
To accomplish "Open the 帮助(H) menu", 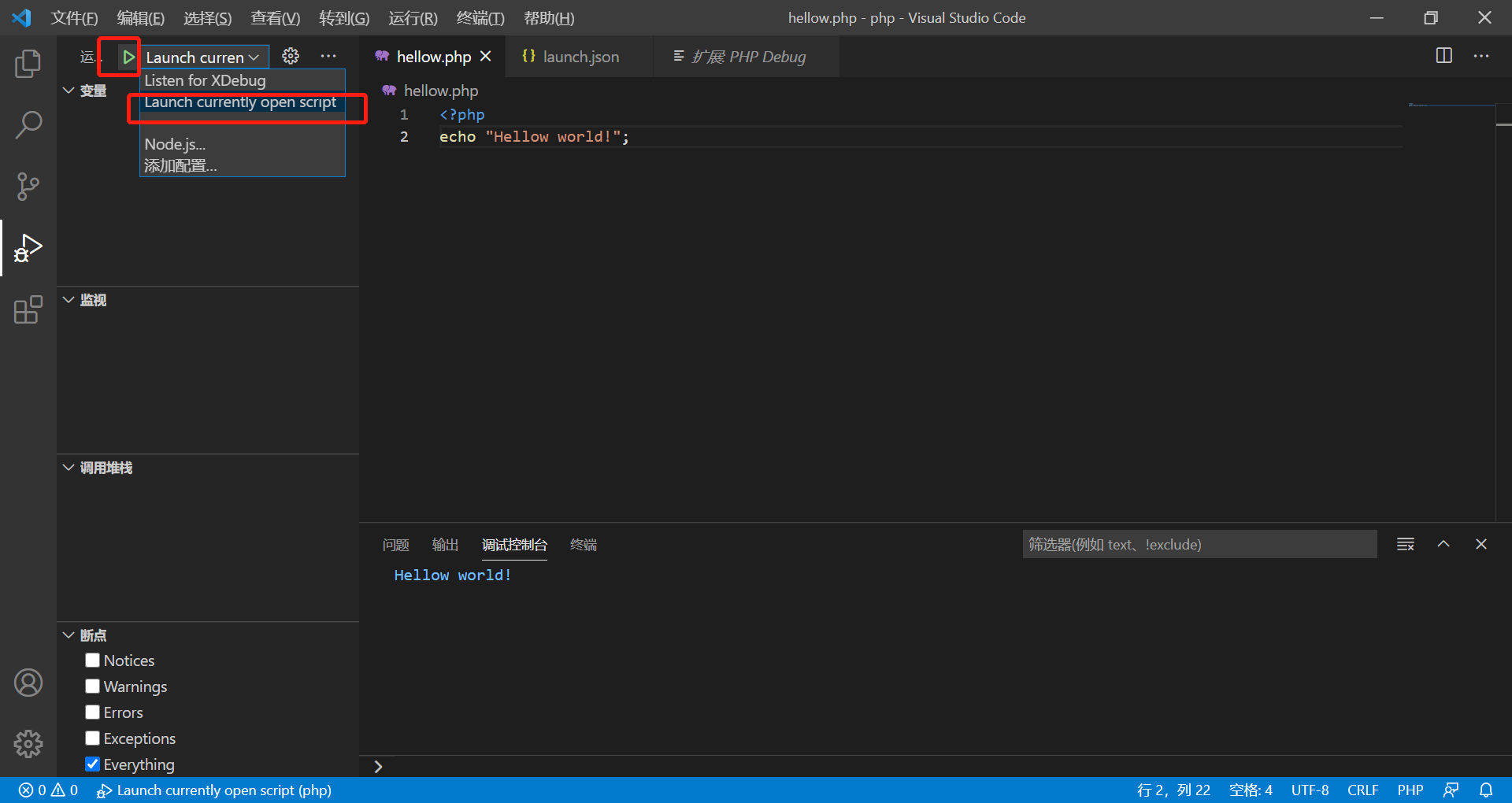I will [549, 17].
